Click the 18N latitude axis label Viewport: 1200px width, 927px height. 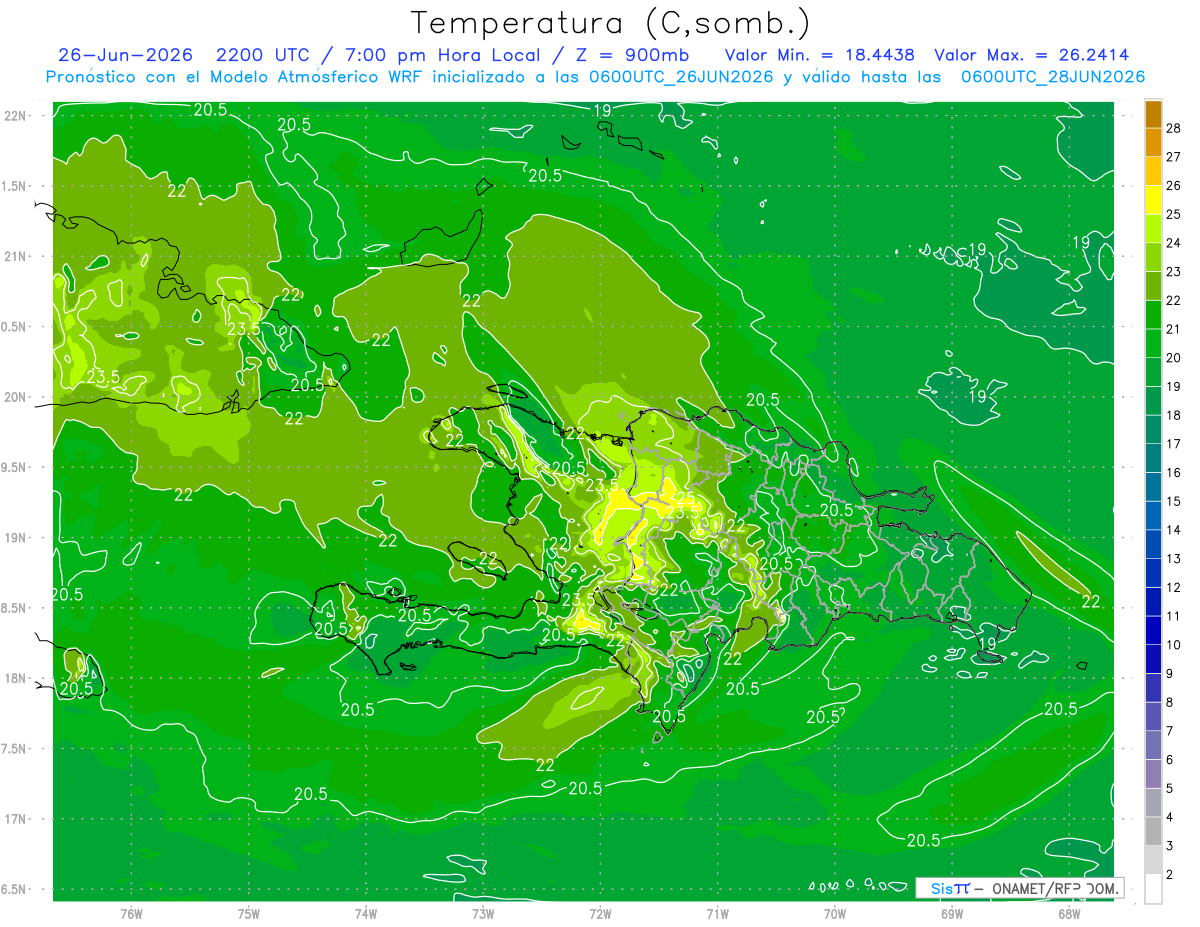tap(17, 679)
